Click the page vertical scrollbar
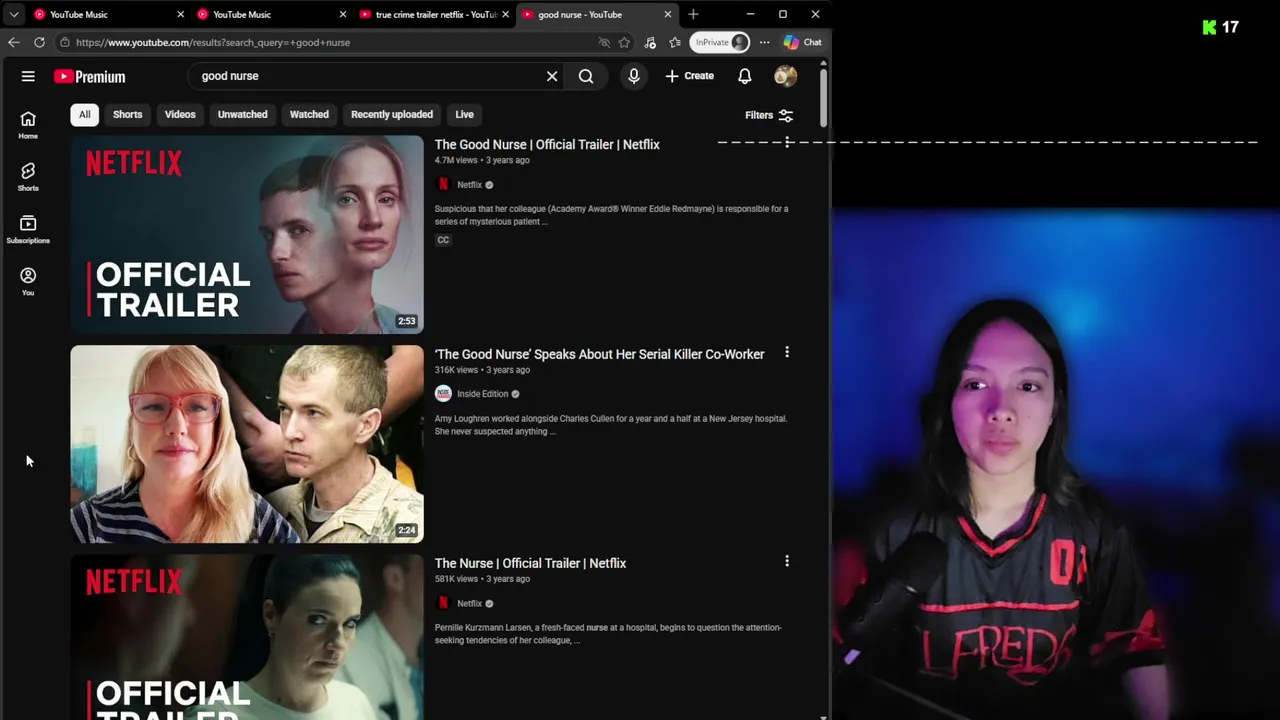Viewport: 1280px width, 720px height. click(x=823, y=97)
